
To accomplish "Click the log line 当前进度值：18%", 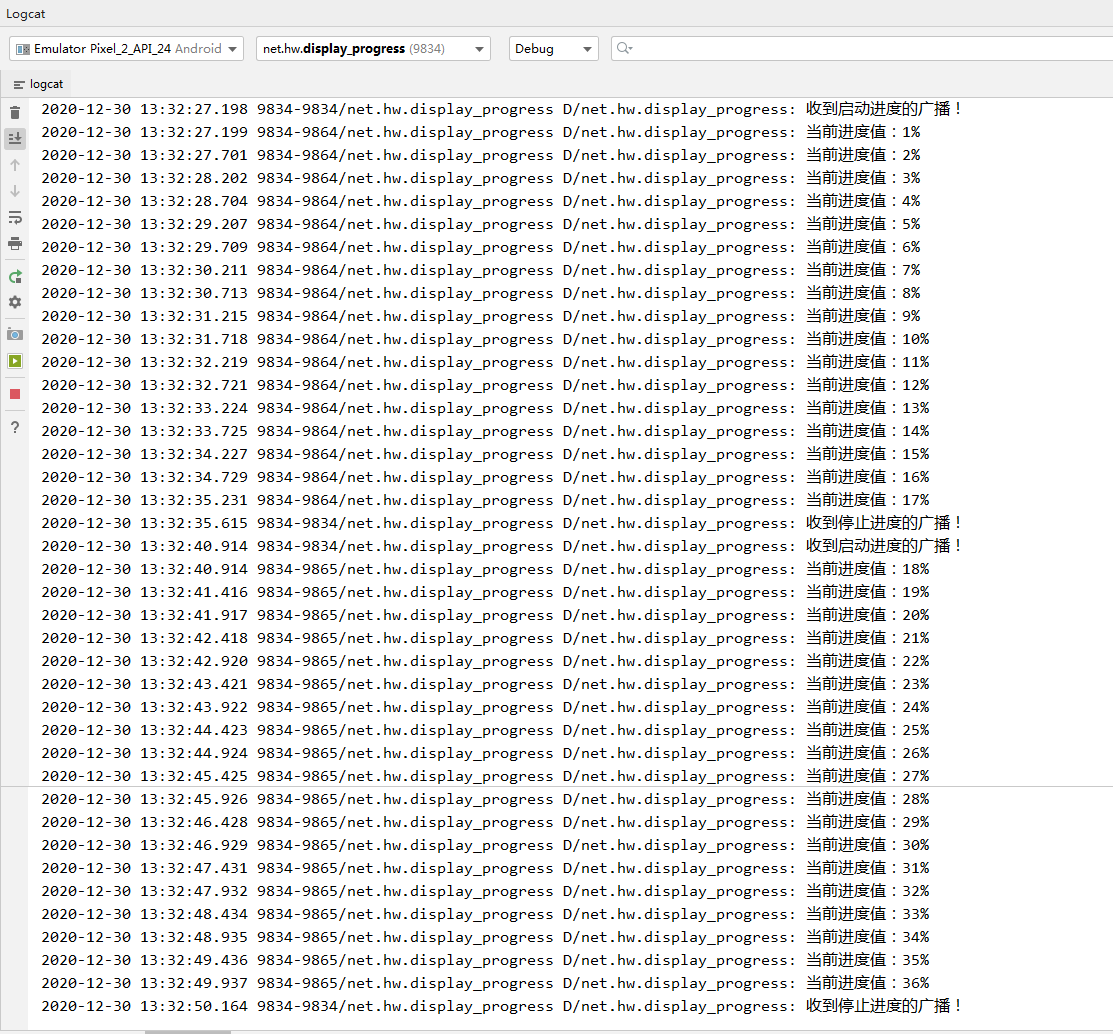I will (485, 569).
